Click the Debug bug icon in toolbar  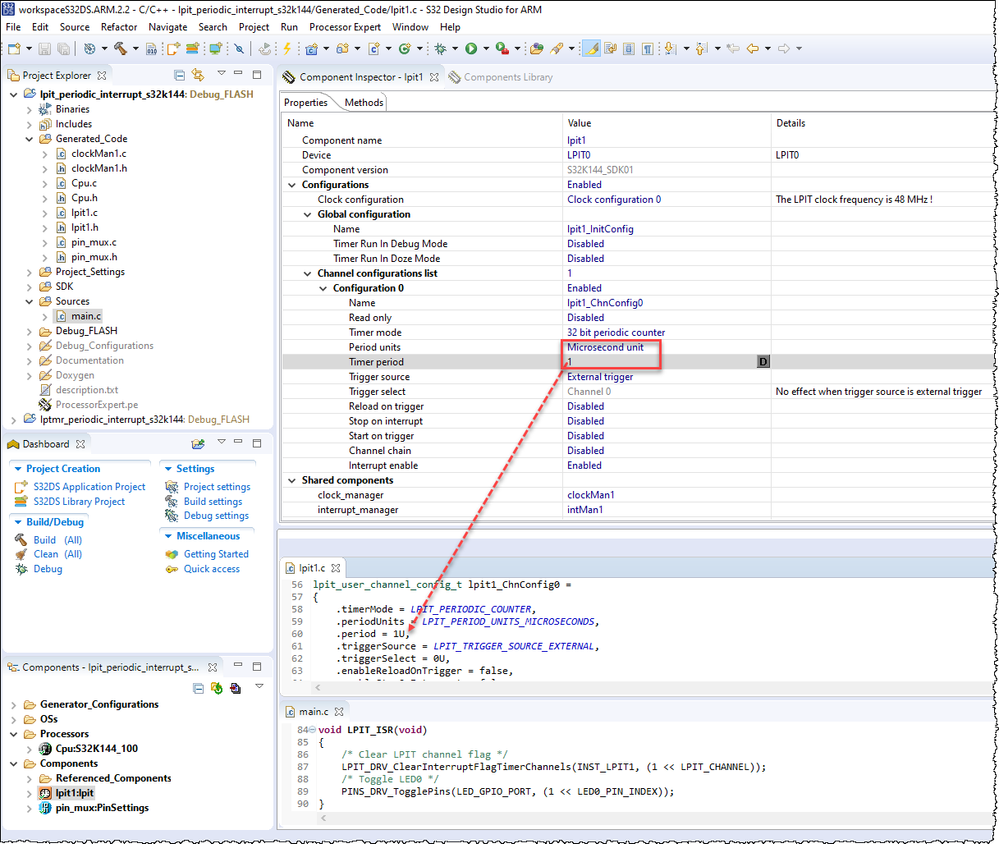(x=440, y=48)
